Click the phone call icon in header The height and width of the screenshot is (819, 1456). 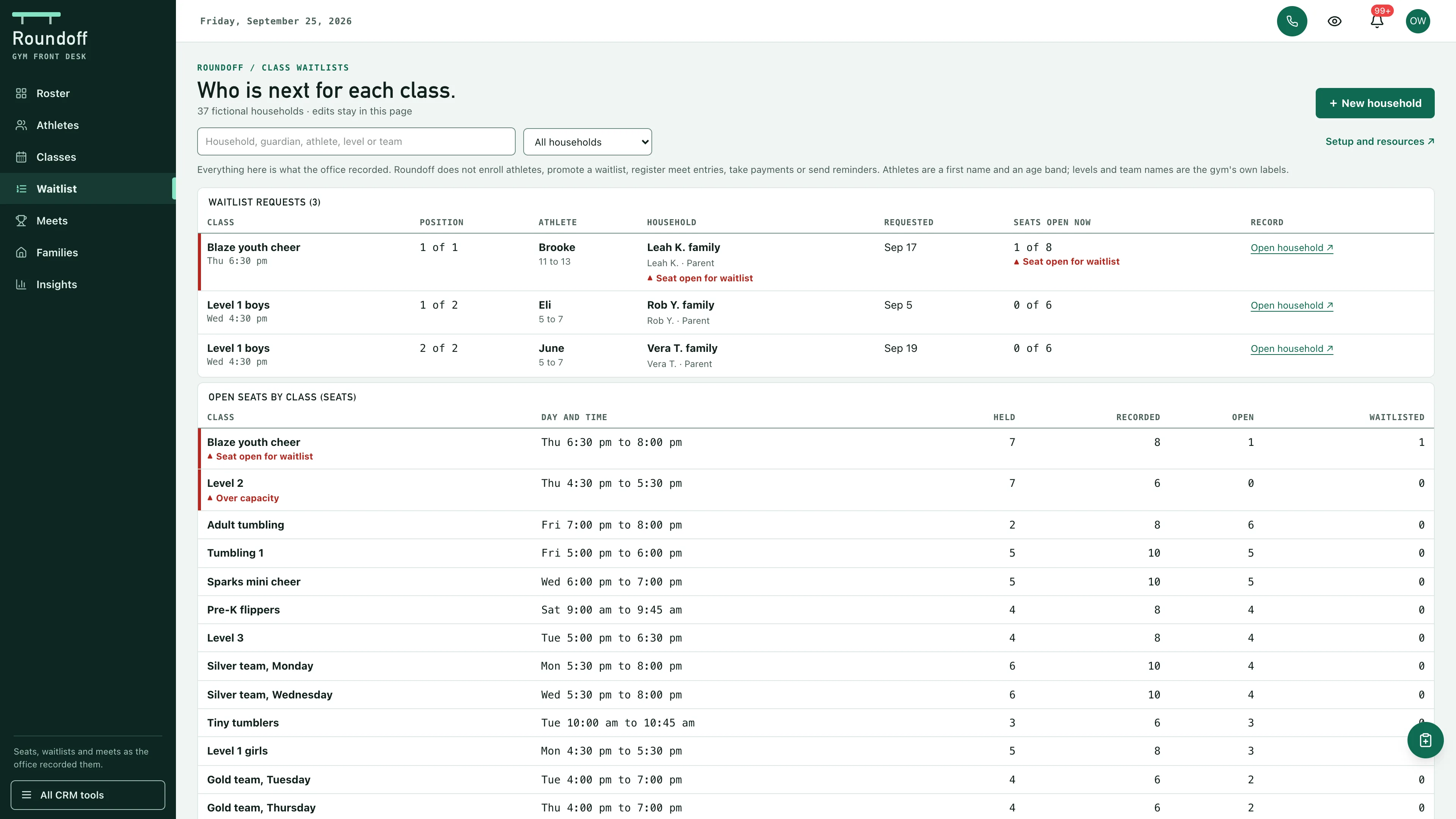point(1291,21)
